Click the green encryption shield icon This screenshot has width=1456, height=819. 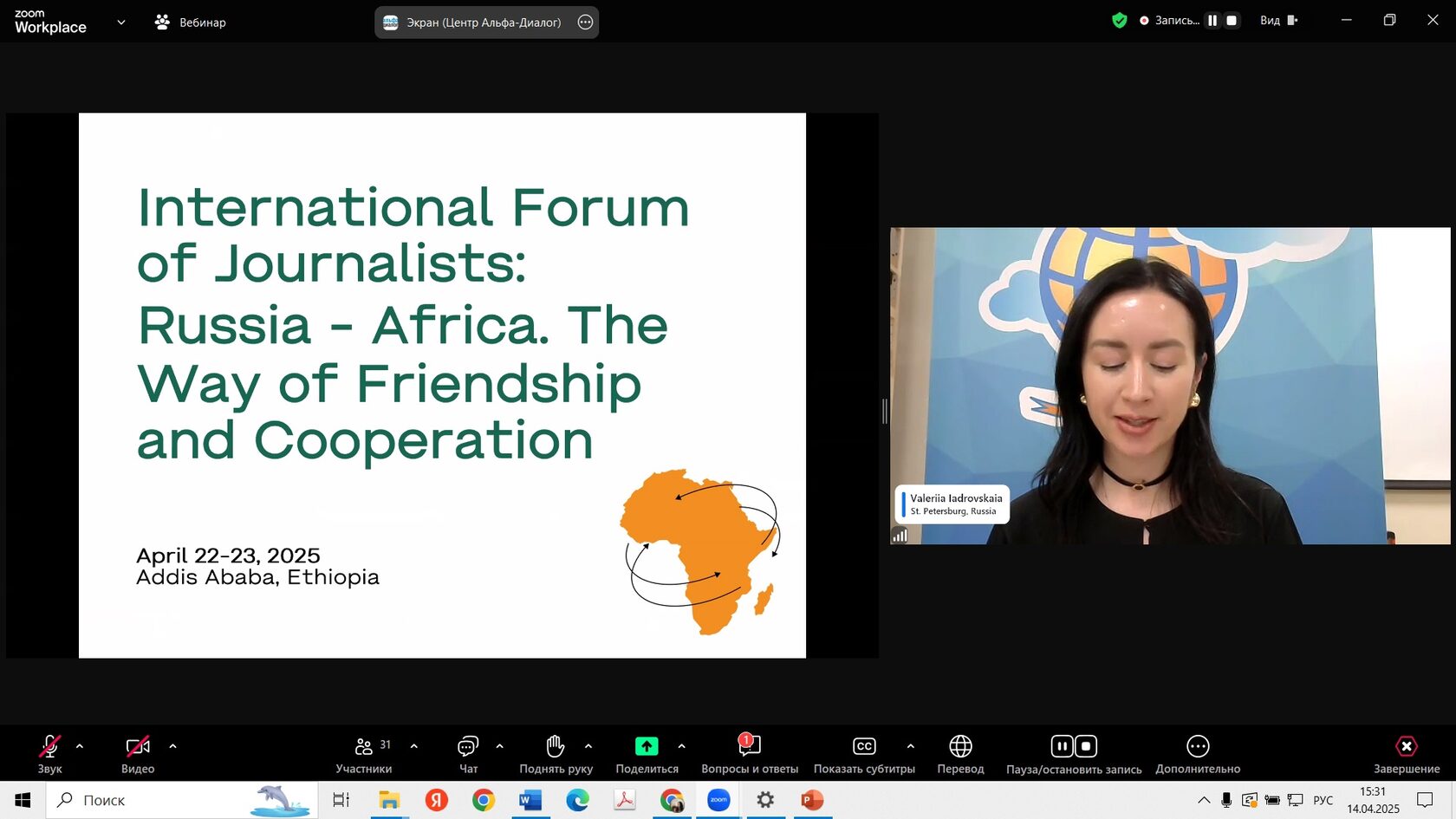pos(1119,21)
